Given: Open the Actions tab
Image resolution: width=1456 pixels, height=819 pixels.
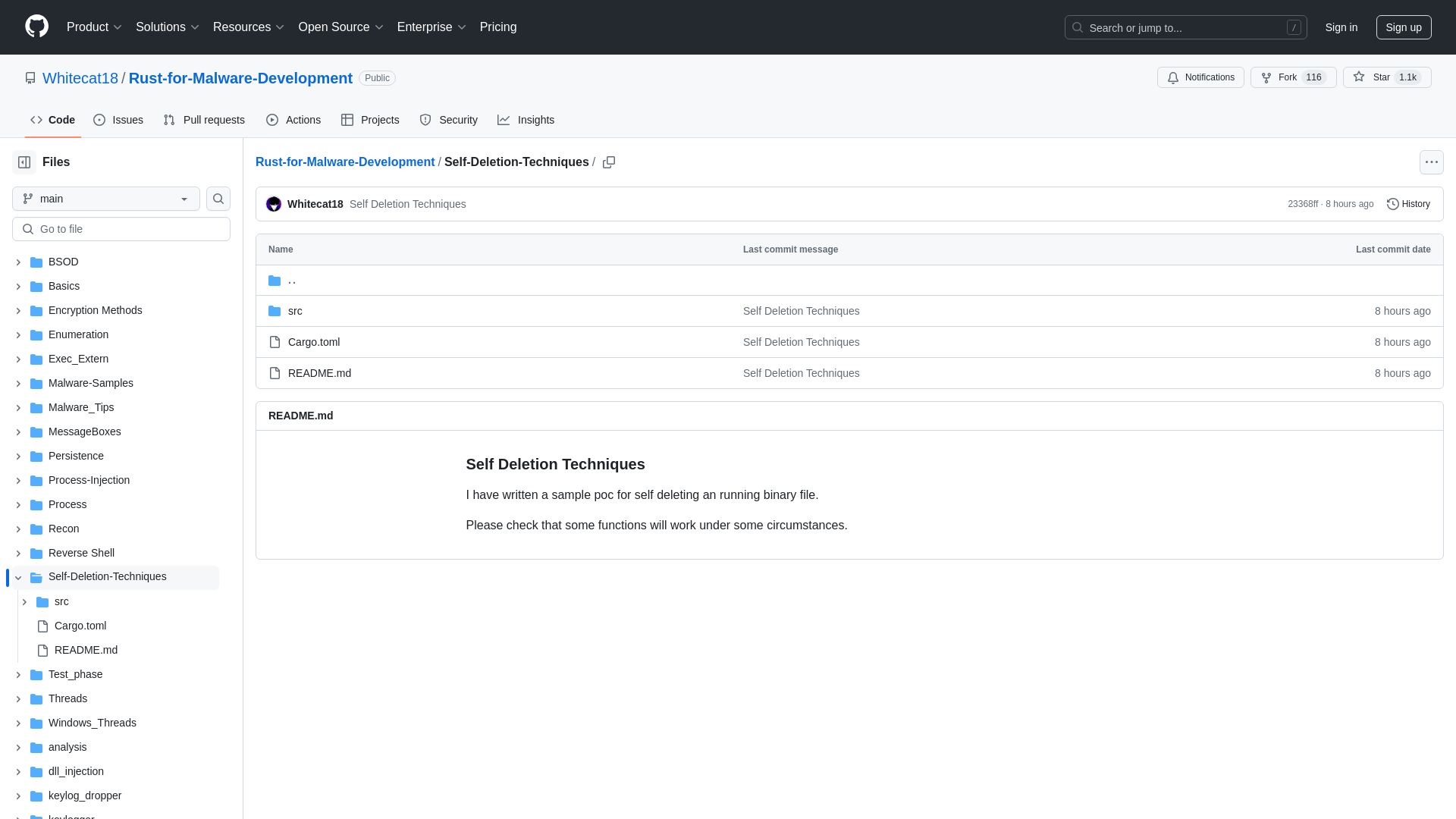Looking at the screenshot, I should pyautogui.click(x=293, y=120).
